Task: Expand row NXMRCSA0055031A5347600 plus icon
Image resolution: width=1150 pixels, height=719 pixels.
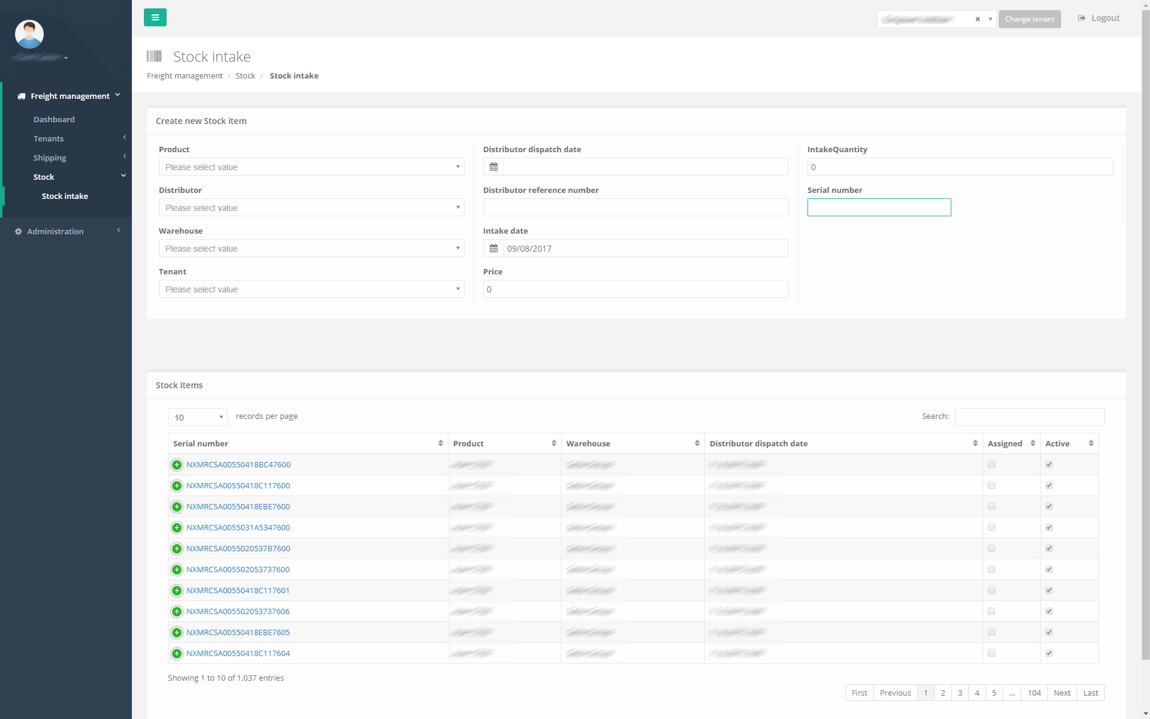Action: coord(177,528)
